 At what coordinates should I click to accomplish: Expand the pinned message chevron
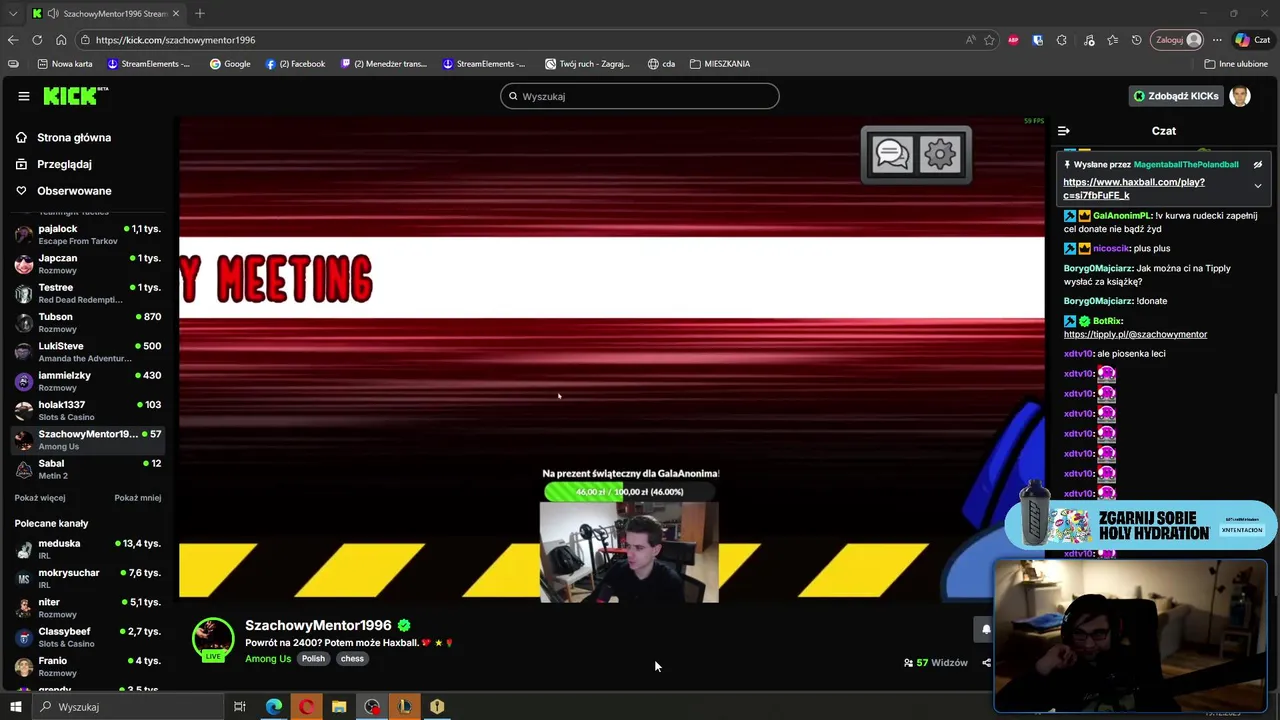click(1258, 186)
